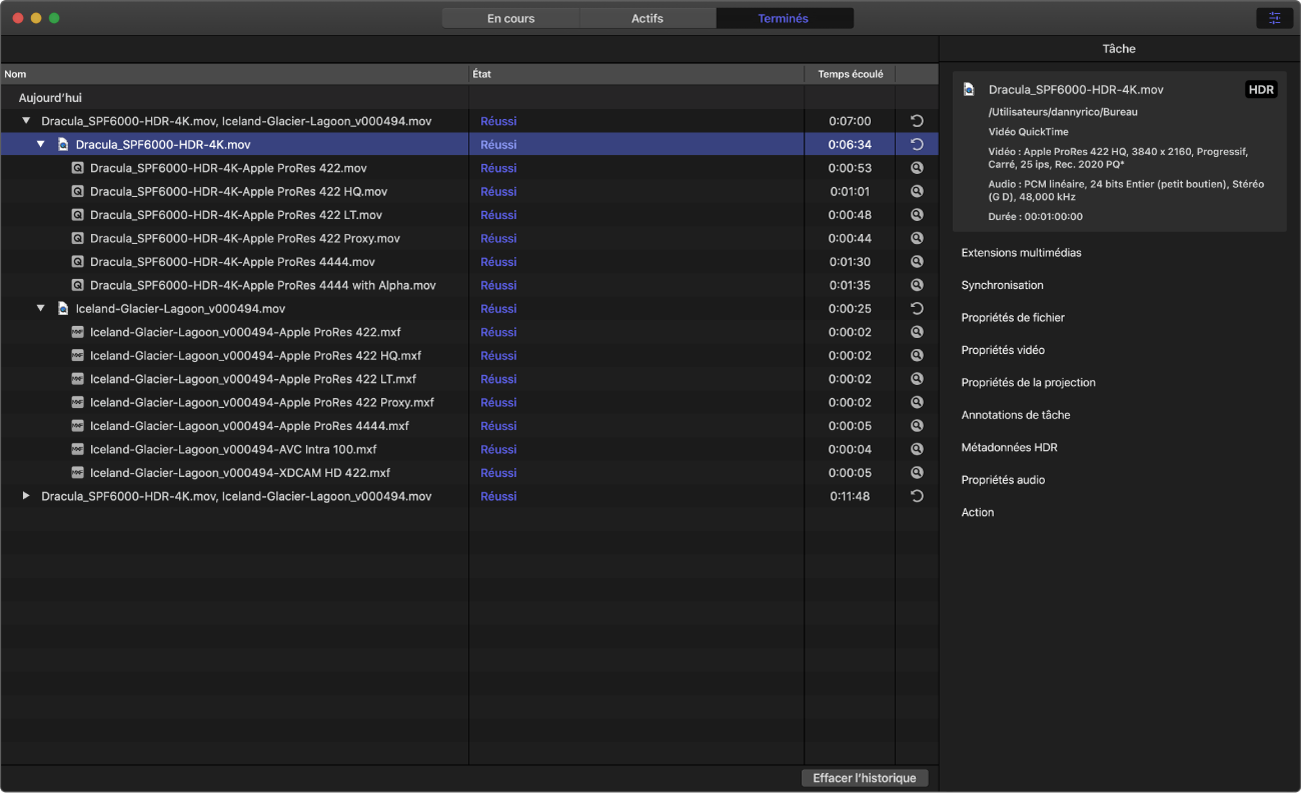Screen dimensions: 1301x795
Task: Click magnifier icon for Iceland XDCAM HD 422.mxf
Action: point(916,473)
